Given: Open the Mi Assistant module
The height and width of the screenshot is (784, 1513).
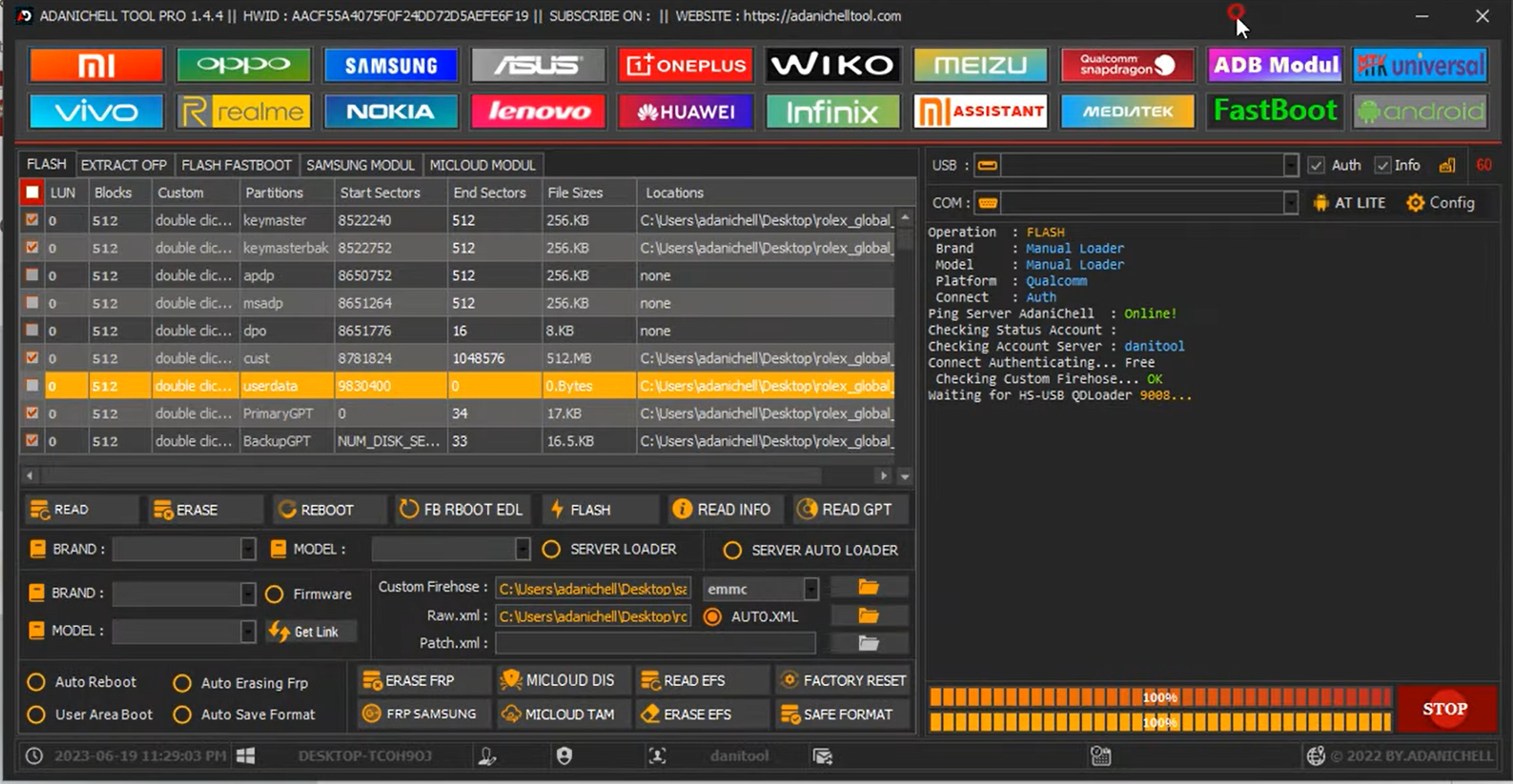Looking at the screenshot, I should (x=980, y=111).
